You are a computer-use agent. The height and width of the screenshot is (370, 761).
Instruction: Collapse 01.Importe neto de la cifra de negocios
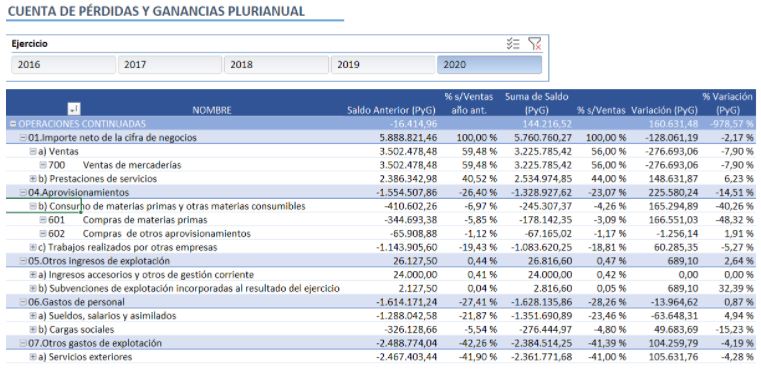point(23,137)
